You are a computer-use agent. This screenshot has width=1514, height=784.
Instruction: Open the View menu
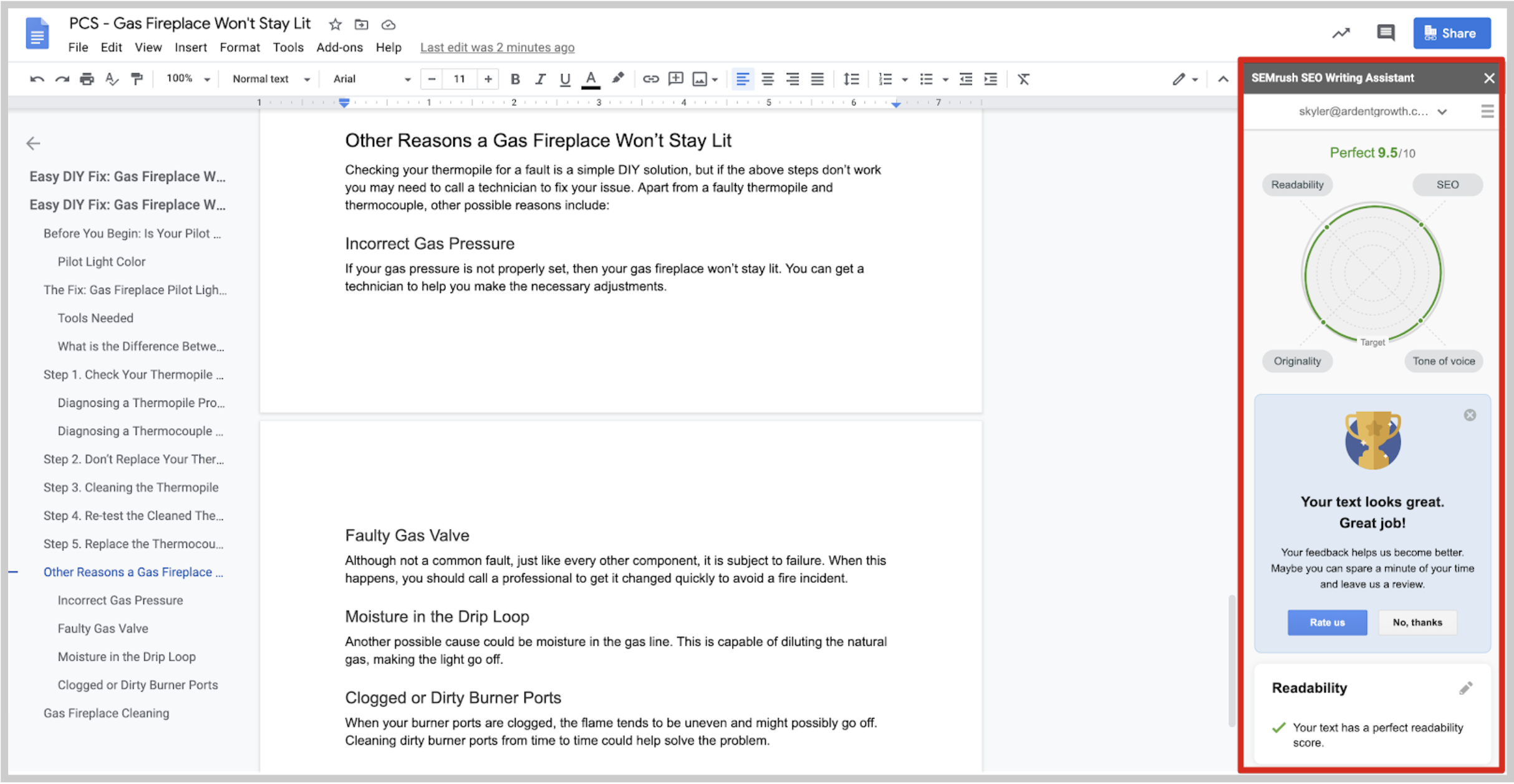click(x=148, y=47)
